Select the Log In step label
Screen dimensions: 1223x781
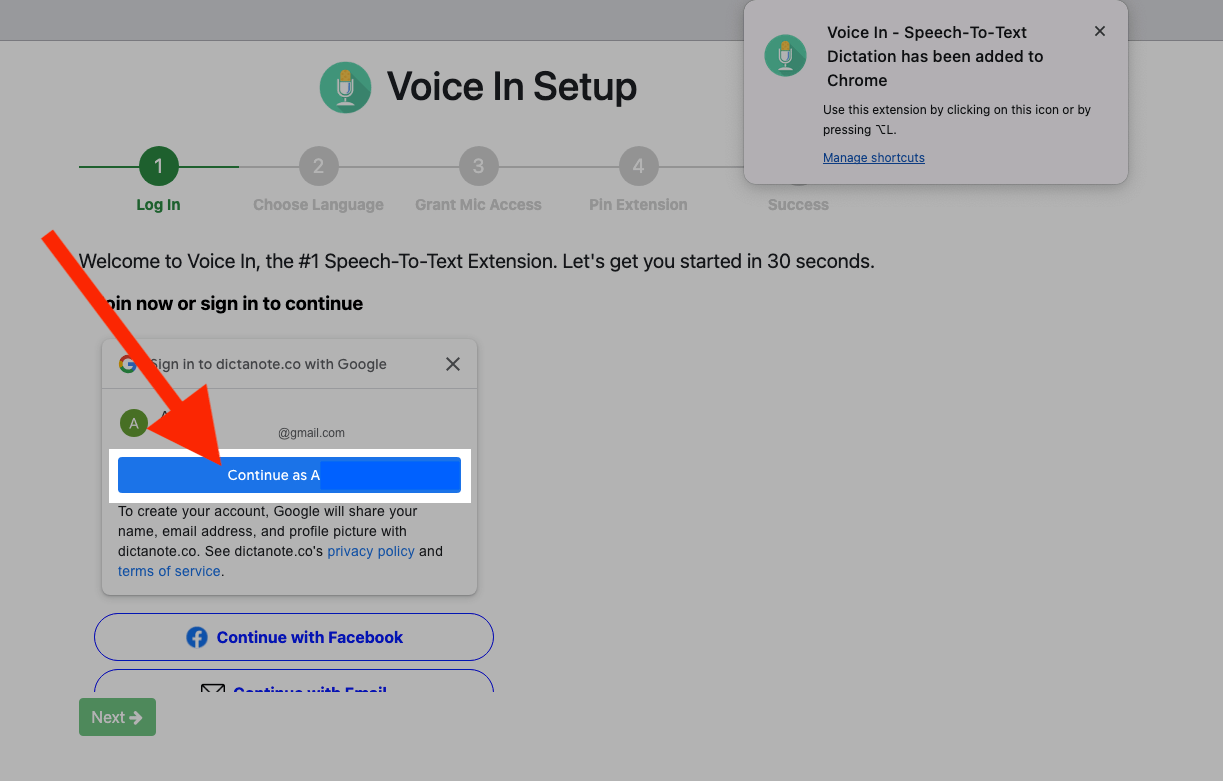click(158, 204)
